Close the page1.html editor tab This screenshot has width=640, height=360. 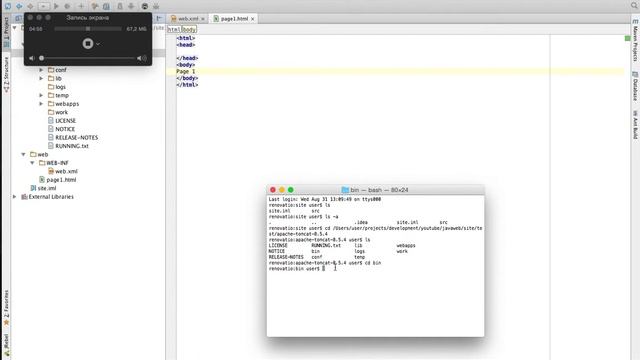pyautogui.click(x=253, y=19)
